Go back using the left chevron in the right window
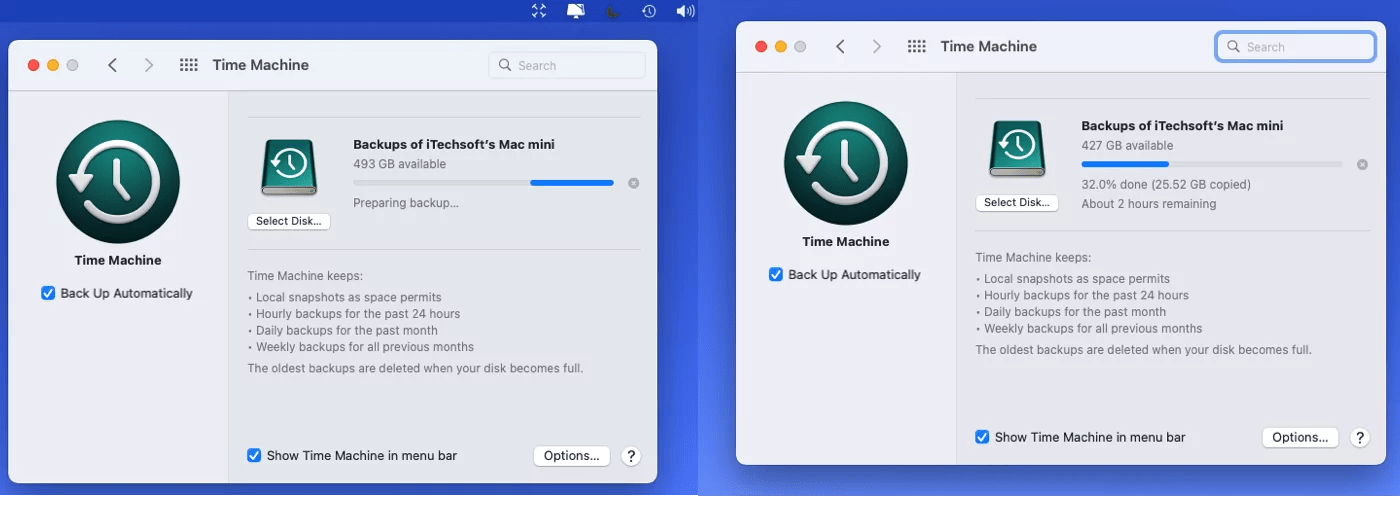The height and width of the screenshot is (510, 1400). point(840,46)
